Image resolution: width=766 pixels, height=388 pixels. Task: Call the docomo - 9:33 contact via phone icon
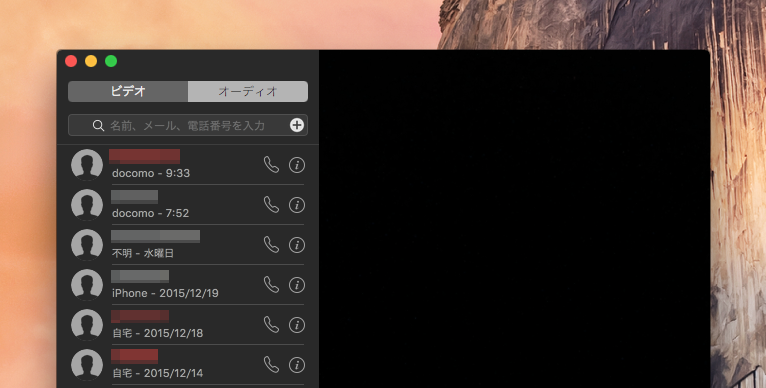tap(271, 165)
